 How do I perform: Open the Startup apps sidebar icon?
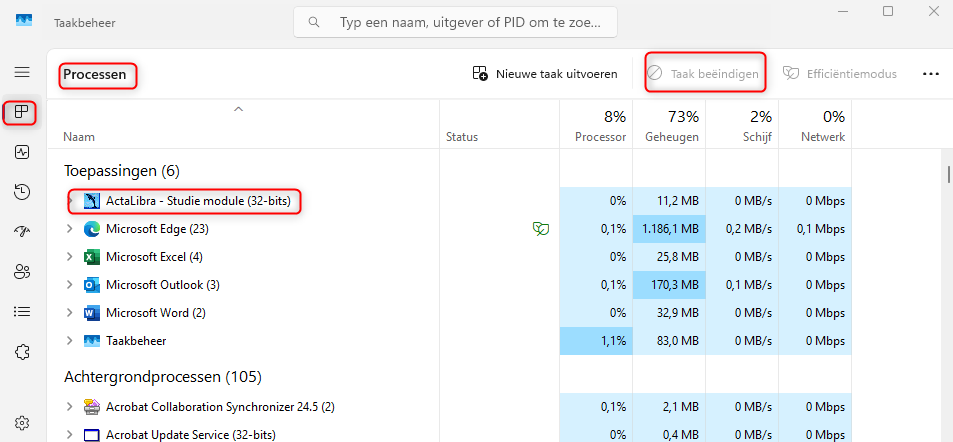(22, 232)
